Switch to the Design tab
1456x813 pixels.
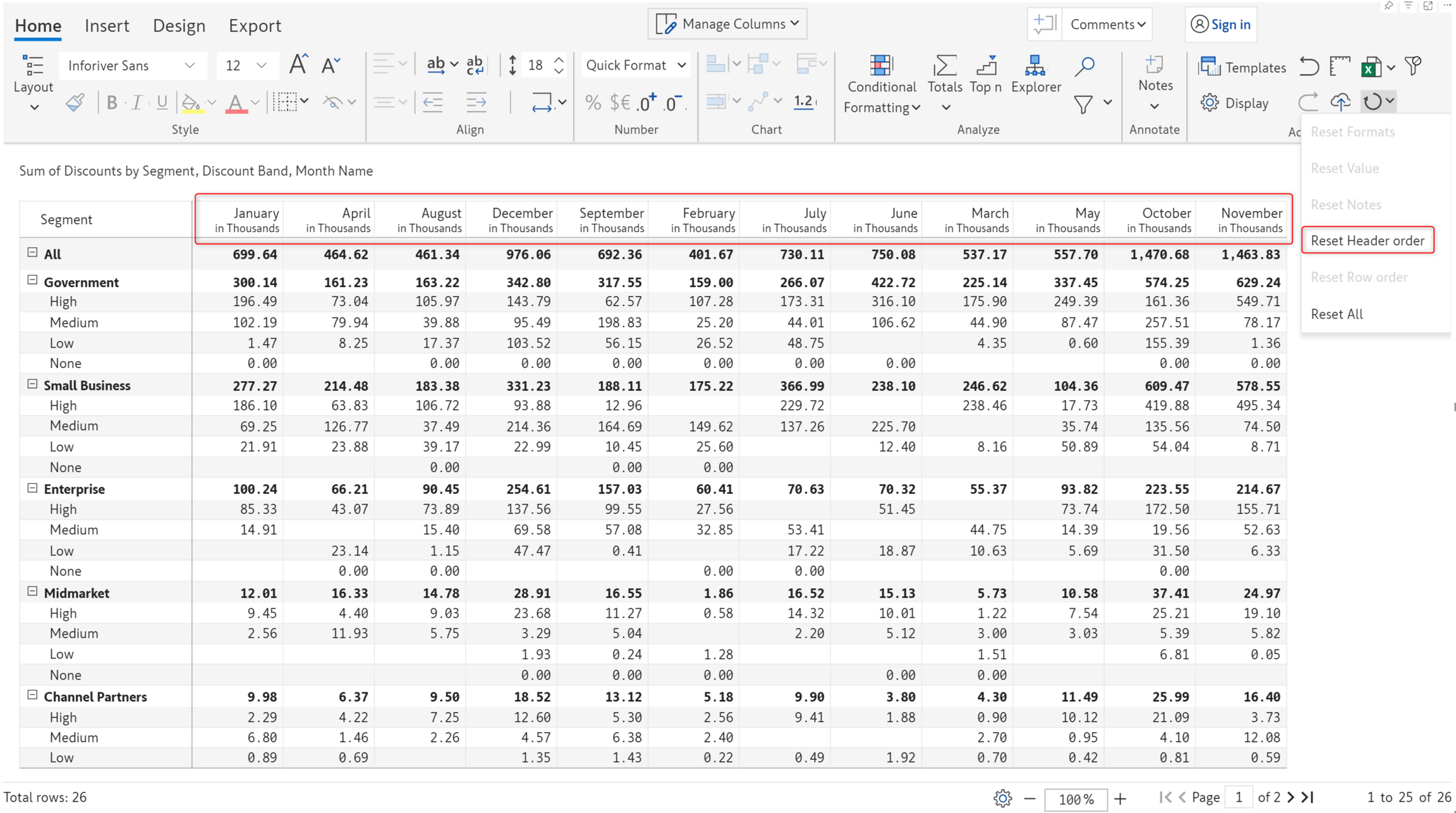179,26
